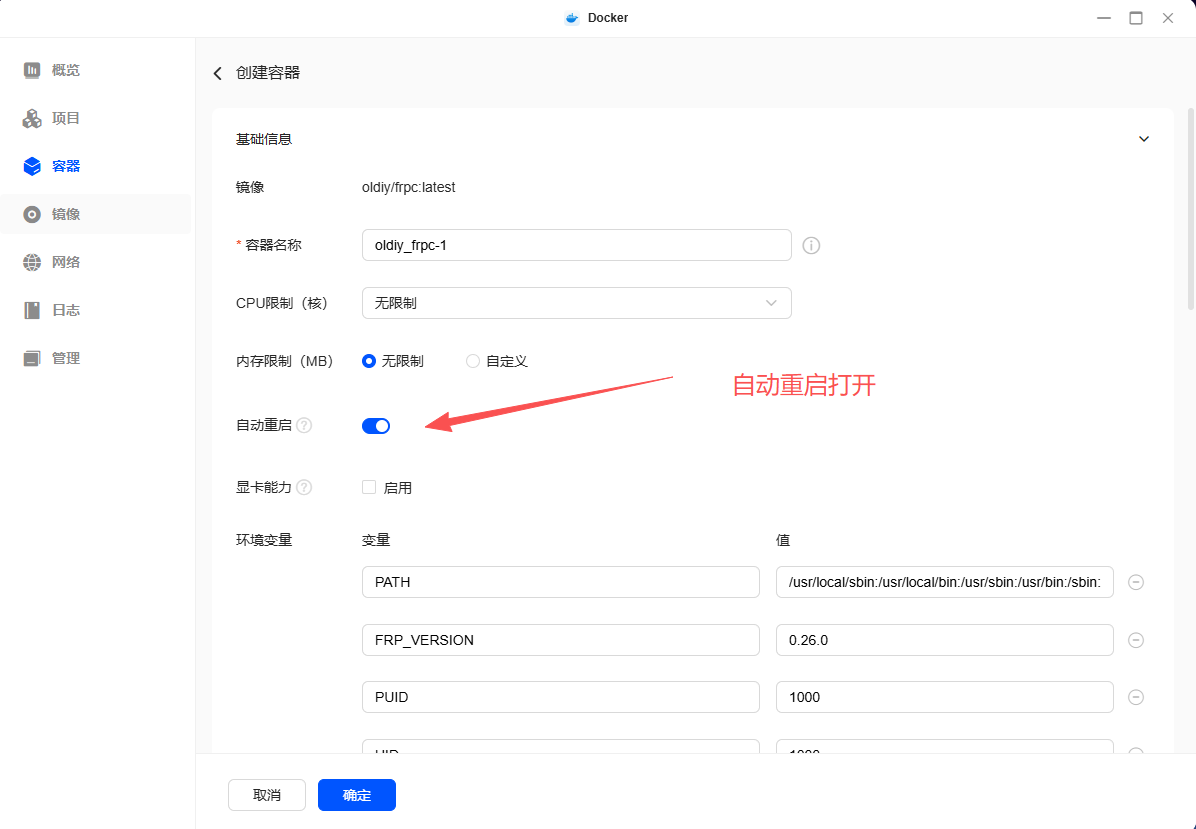Remove the PUID variable row

1136,697
